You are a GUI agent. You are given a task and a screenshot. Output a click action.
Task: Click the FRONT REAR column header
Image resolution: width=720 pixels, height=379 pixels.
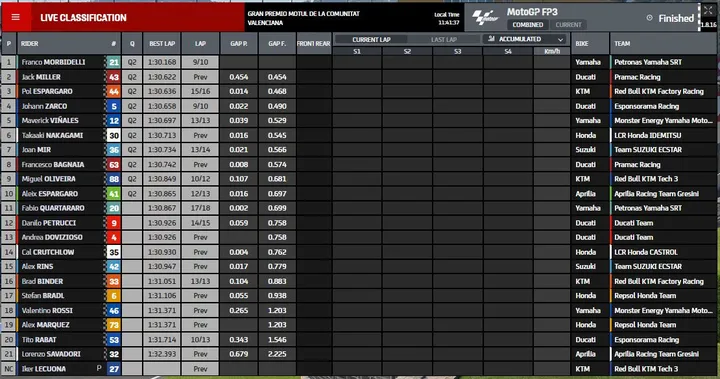(314, 44)
